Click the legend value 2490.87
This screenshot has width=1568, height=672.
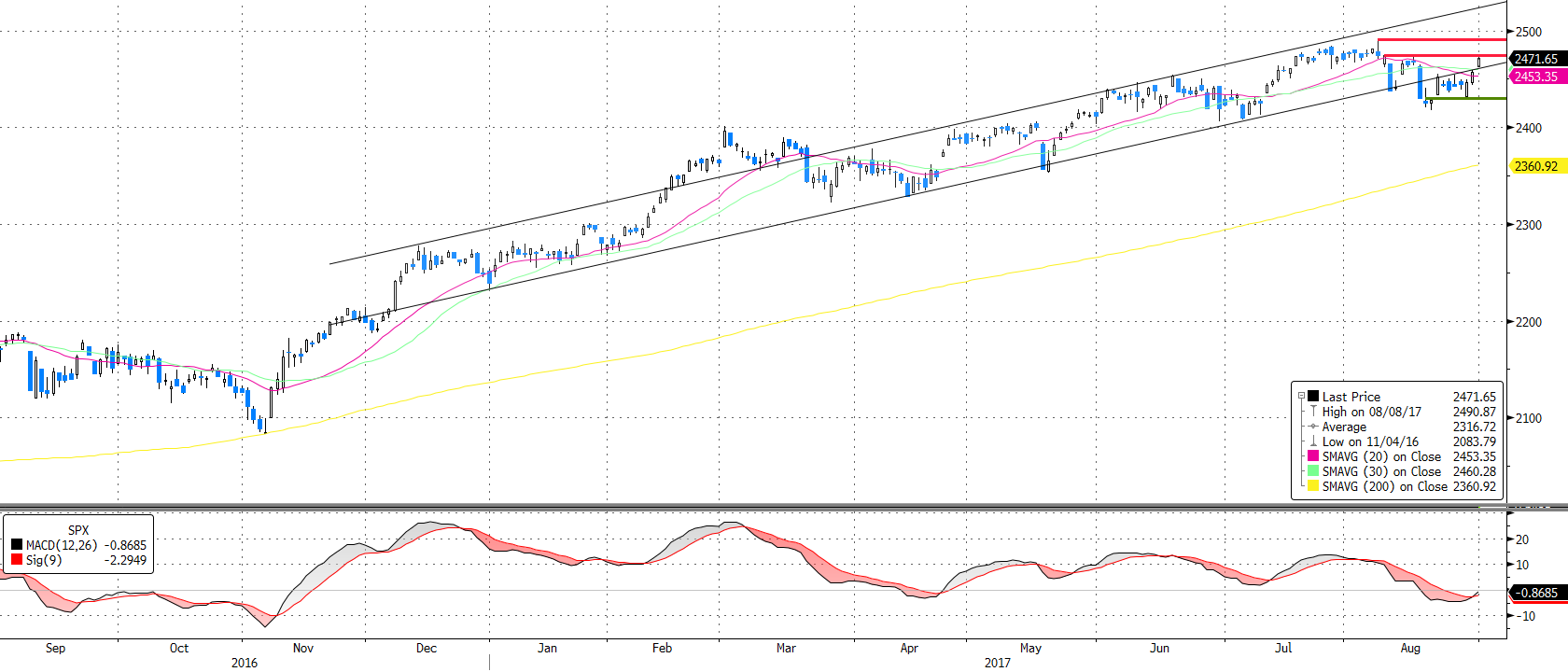click(x=1474, y=412)
